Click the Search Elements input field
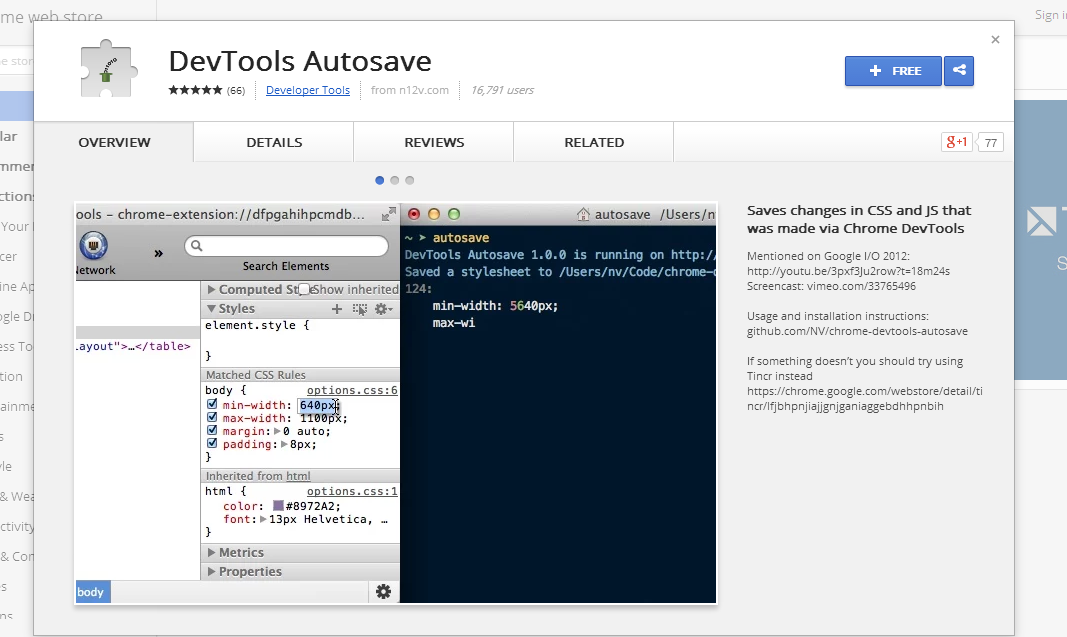This screenshot has height=637, width=1067. tap(285, 245)
